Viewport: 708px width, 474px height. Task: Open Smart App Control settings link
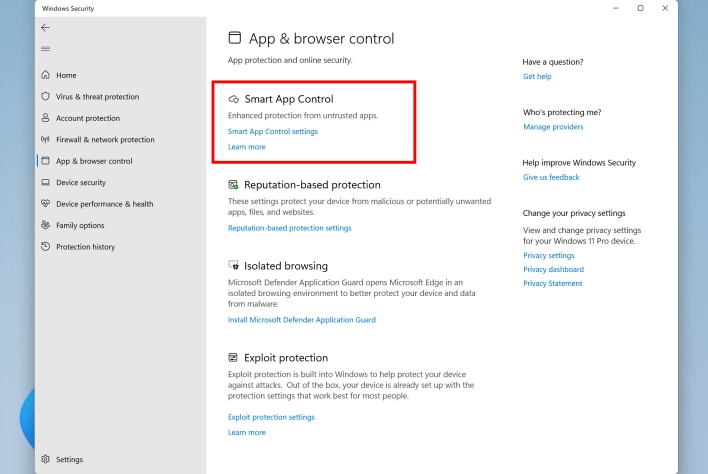tap(273, 131)
